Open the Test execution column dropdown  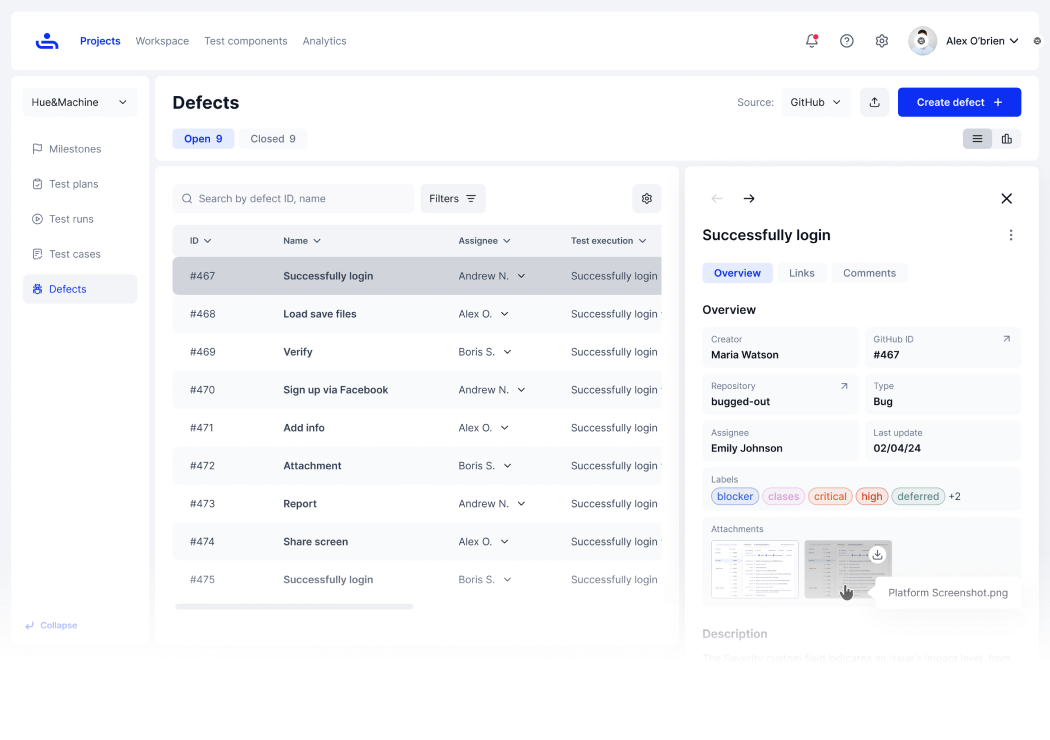pos(609,240)
